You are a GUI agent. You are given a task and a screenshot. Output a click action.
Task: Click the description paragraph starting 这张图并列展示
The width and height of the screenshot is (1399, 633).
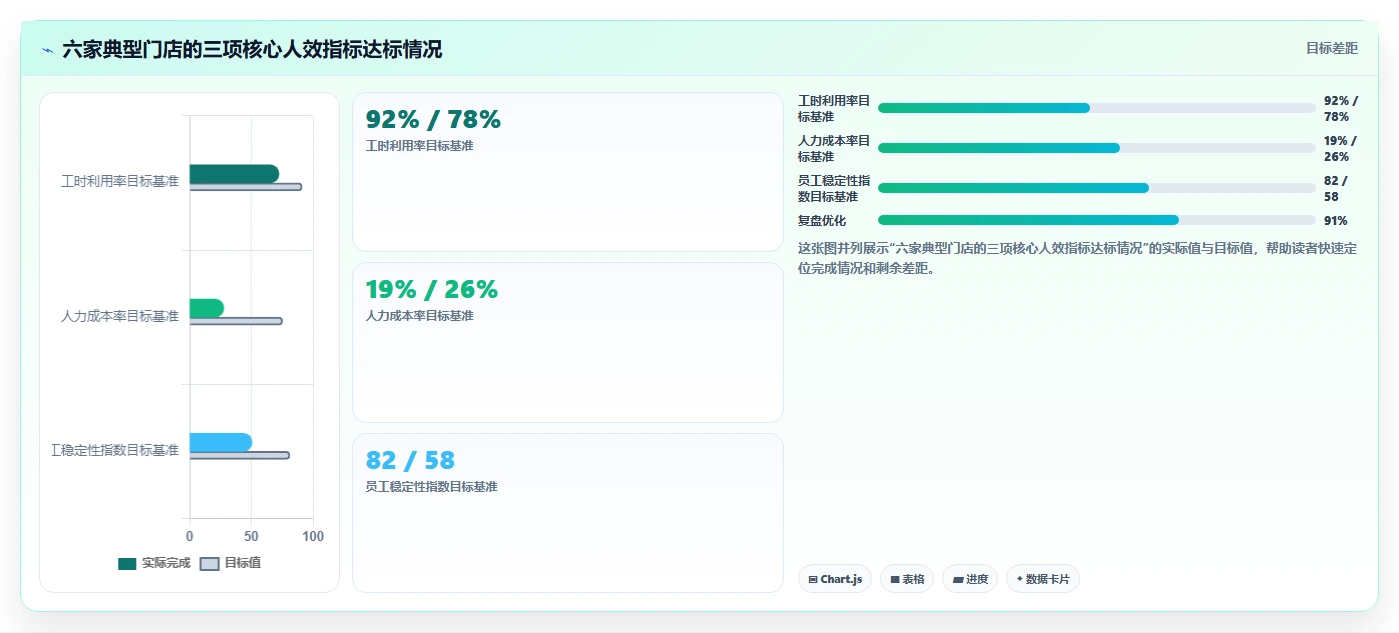point(1077,258)
